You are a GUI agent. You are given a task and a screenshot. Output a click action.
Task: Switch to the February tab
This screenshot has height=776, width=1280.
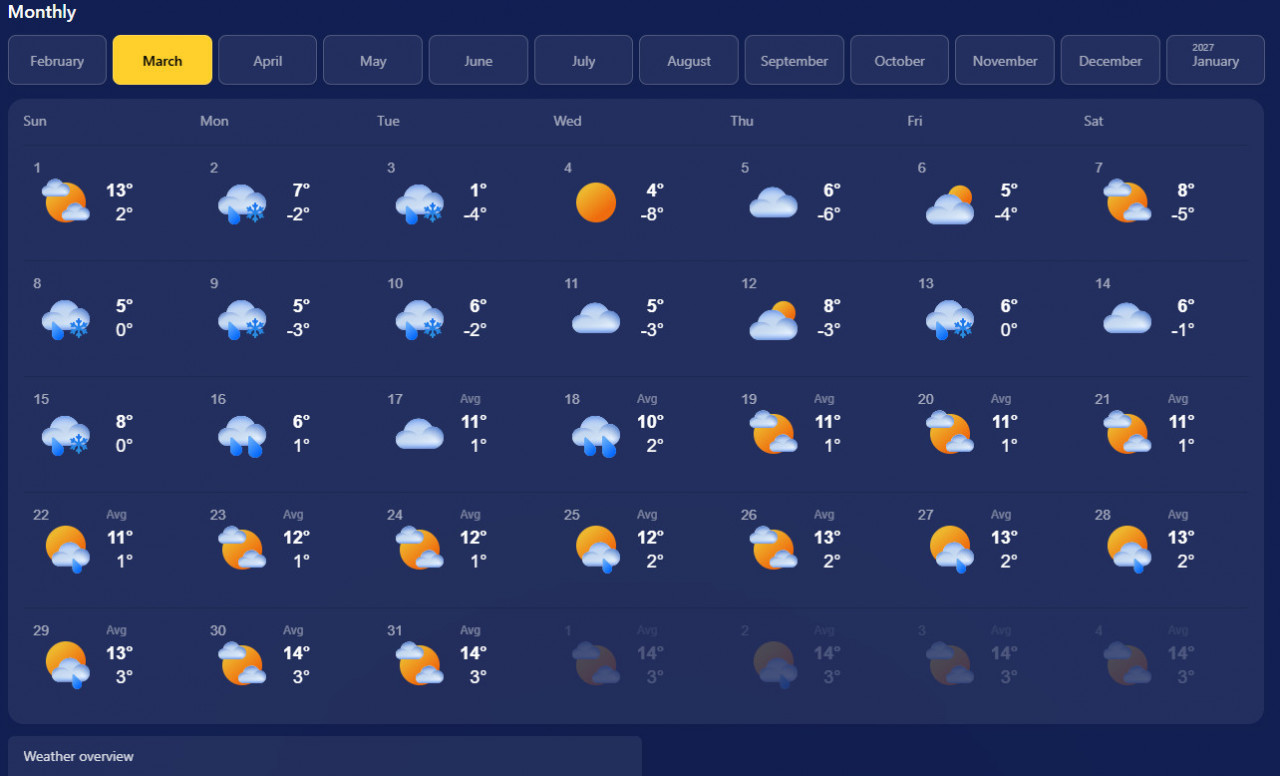[57, 61]
